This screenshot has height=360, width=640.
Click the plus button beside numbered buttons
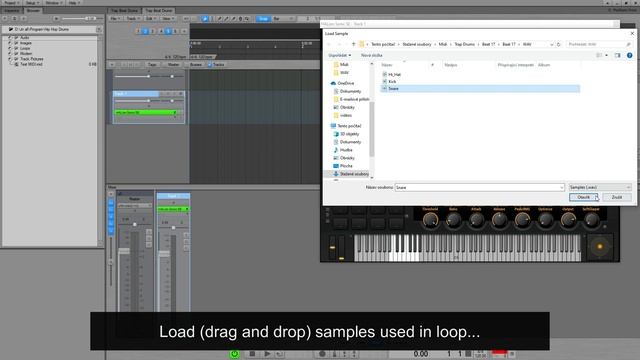(184, 31)
